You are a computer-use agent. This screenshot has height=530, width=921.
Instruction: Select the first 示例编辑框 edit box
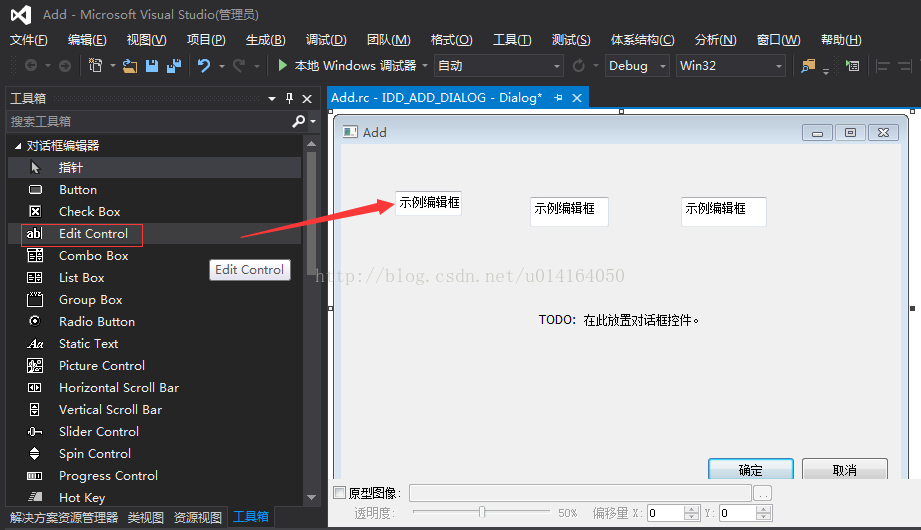[x=428, y=203]
